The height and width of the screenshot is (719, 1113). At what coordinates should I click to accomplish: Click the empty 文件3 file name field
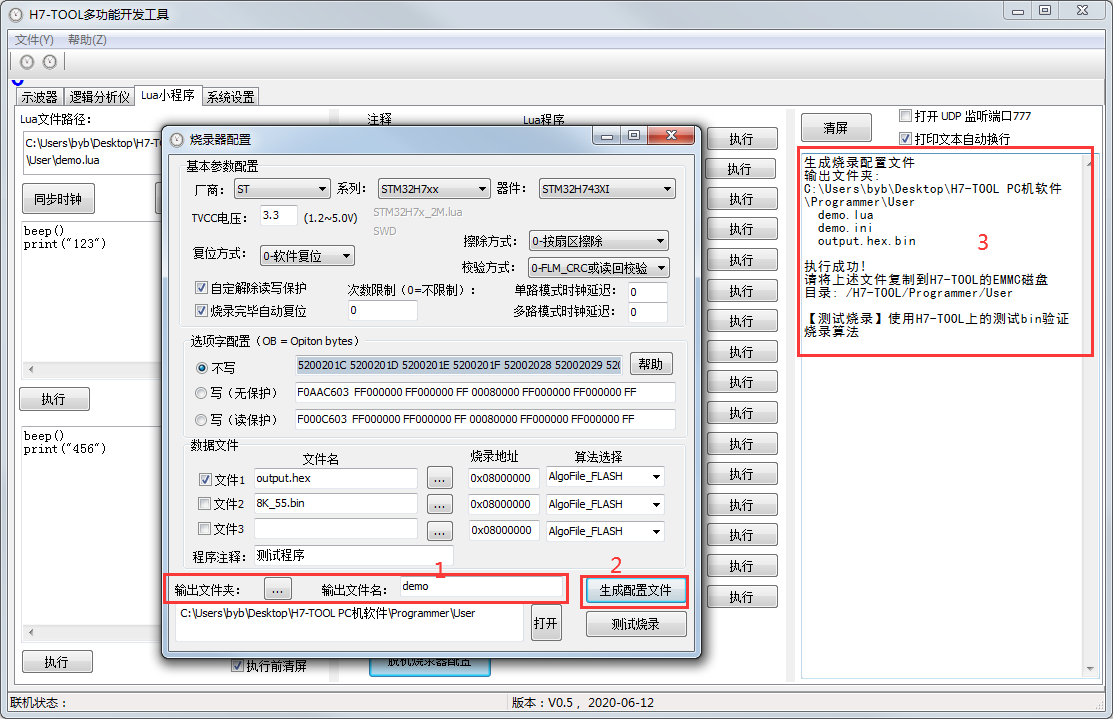(336, 529)
